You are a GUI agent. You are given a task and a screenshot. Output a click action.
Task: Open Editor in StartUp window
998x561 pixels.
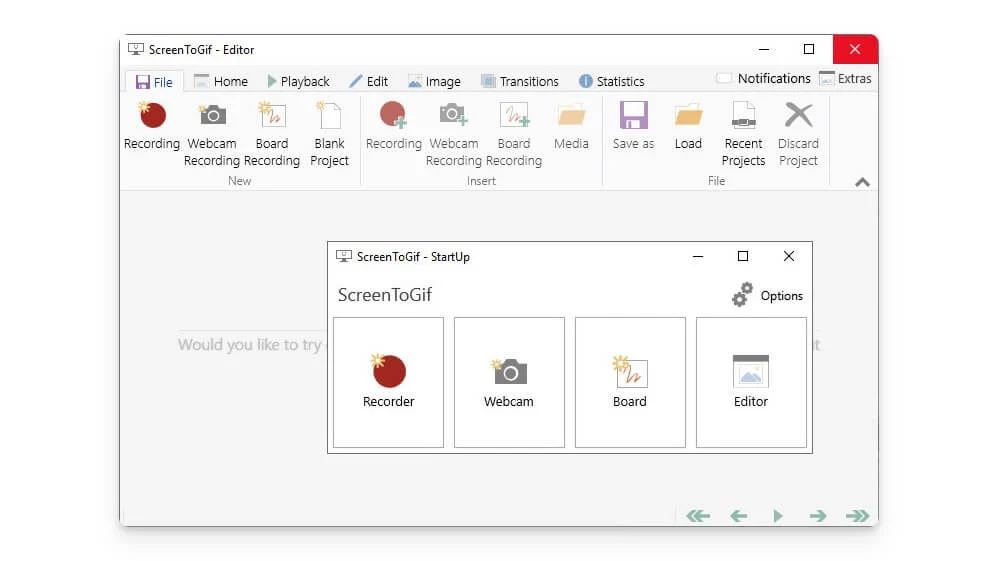(751, 383)
